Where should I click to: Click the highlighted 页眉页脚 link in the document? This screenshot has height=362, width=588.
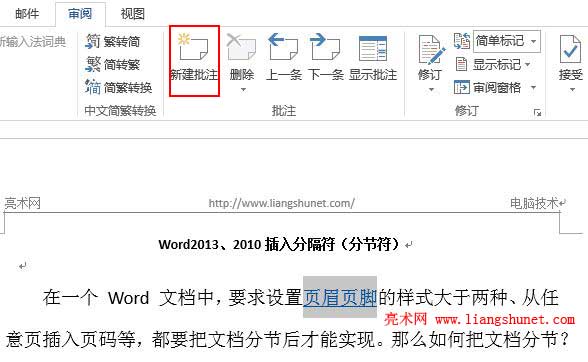tap(340, 298)
